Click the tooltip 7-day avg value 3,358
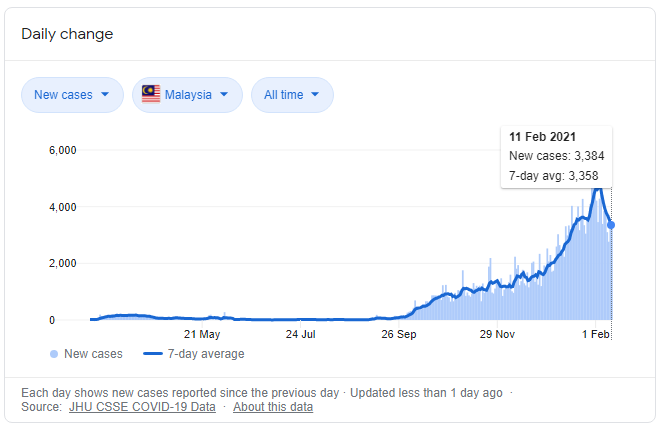Image resolution: width=662 pixels, height=430 pixels. point(581,176)
